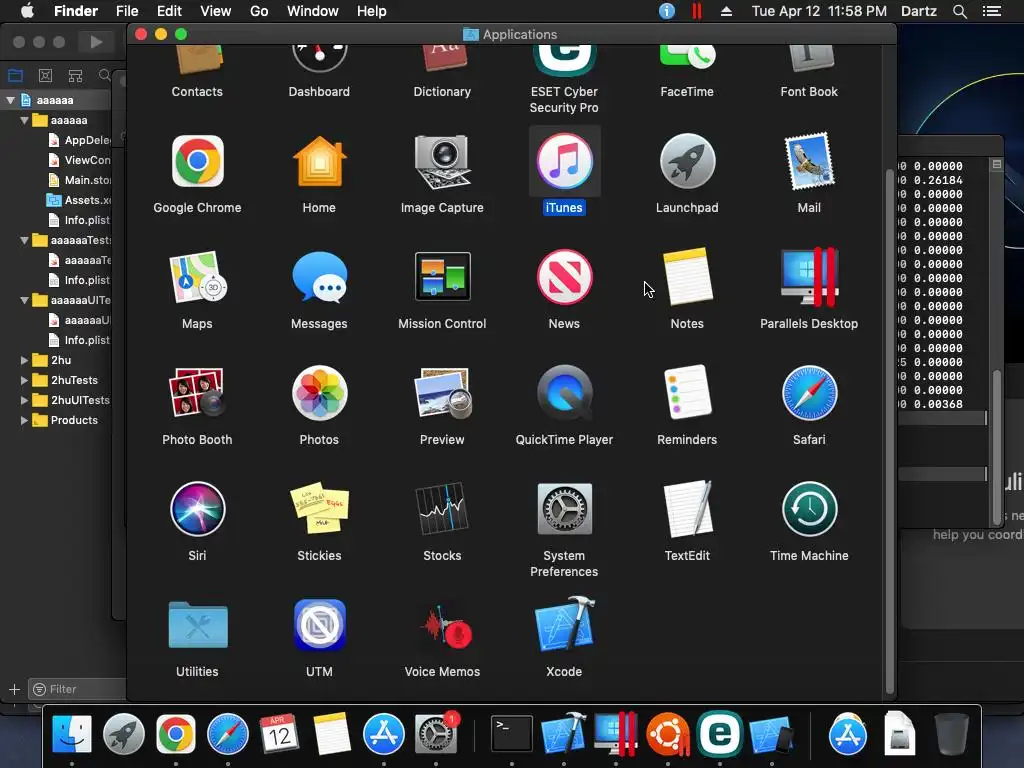Image resolution: width=1024 pixels, height=768 pixels.
Task: Open the Photo Booth app
Action: point(197,392)
